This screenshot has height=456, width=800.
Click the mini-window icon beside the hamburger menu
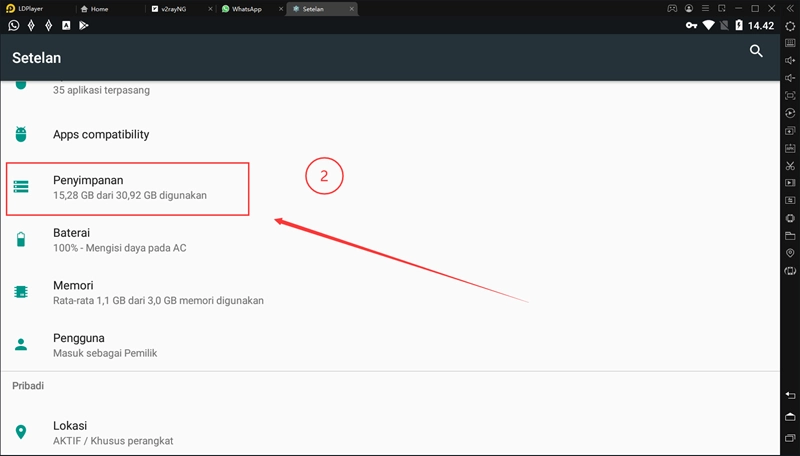pyautogui.click(x=721, y=9)
